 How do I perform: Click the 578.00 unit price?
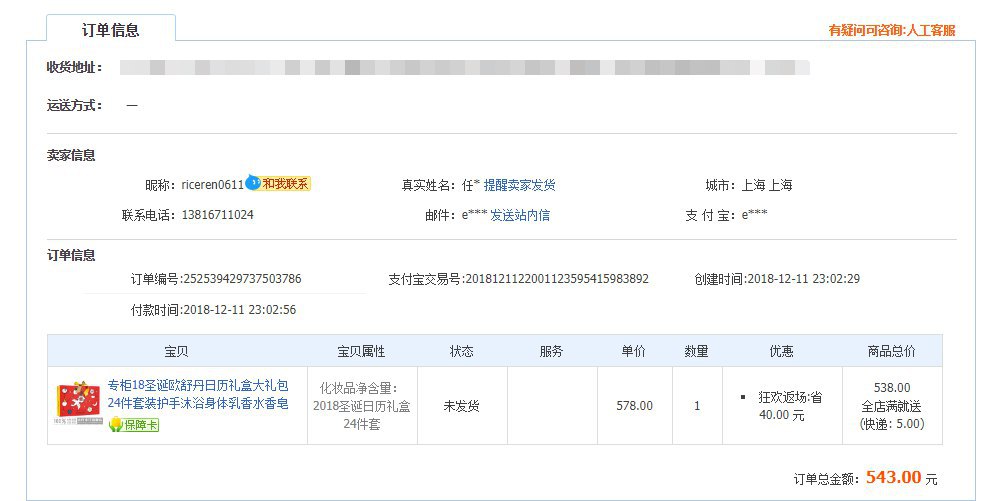(635, 406)
